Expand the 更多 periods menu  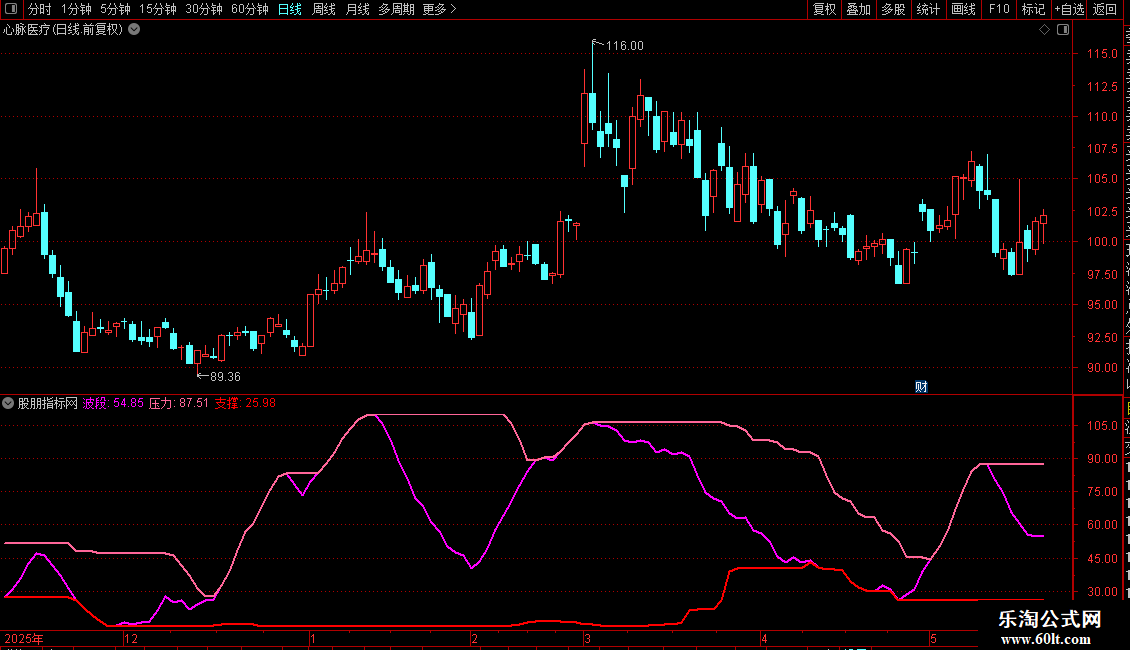(x=439, y=9)
